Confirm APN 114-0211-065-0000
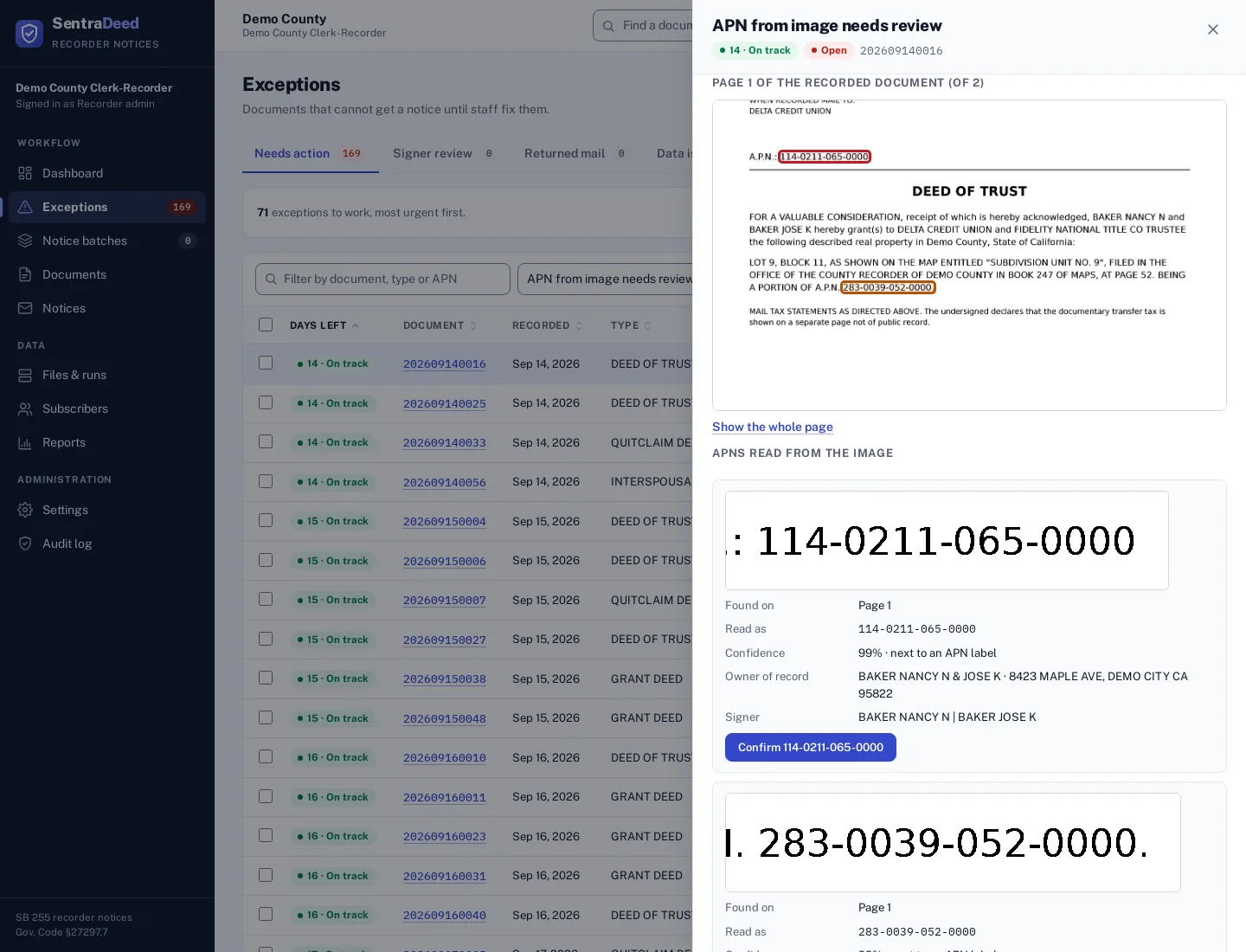Image resolution: width=1246 pixels, height=952 pixels. (811, 747)
